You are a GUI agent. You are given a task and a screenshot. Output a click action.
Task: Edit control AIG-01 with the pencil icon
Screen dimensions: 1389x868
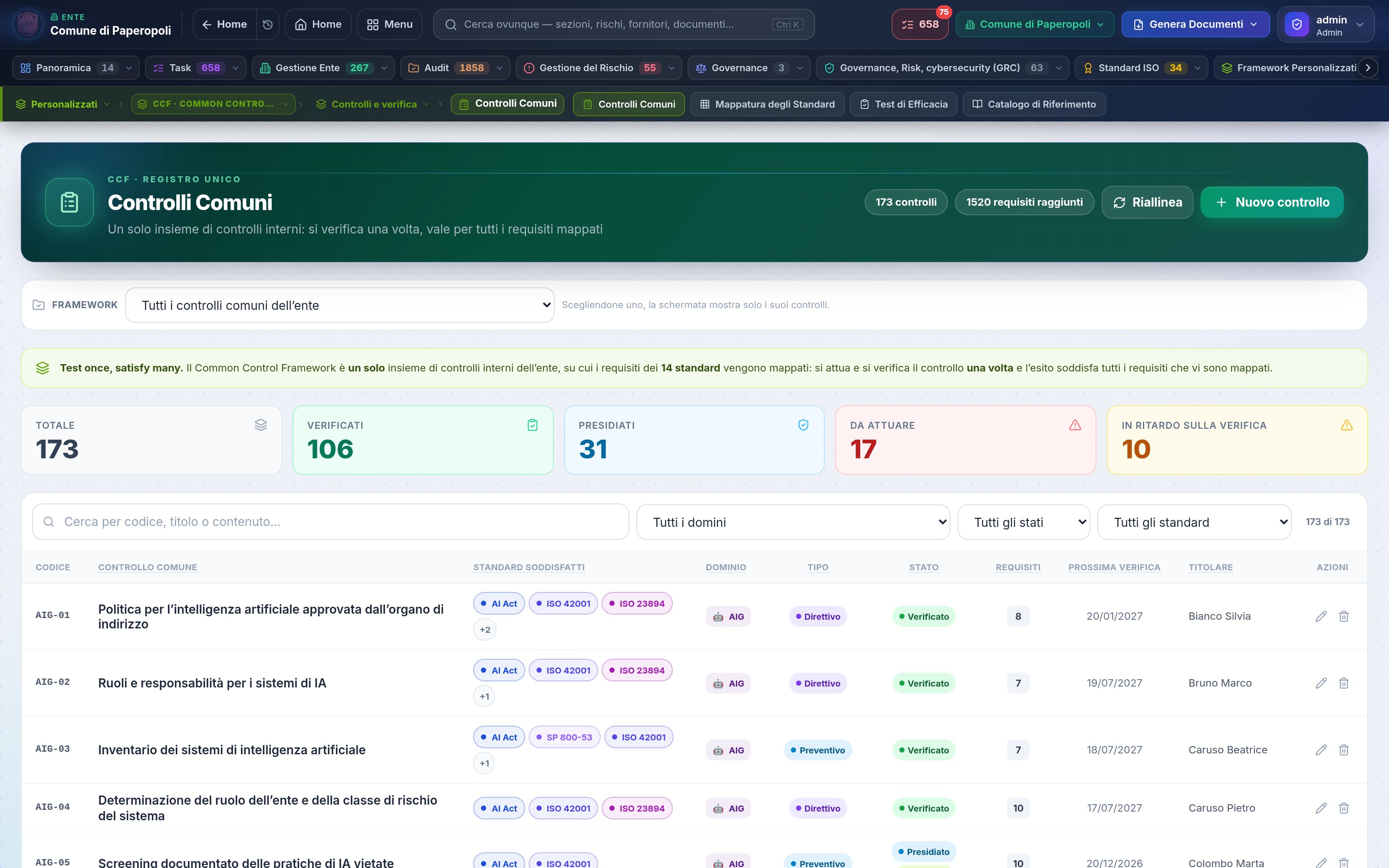pyautogui.click(x=1321, y=616)
